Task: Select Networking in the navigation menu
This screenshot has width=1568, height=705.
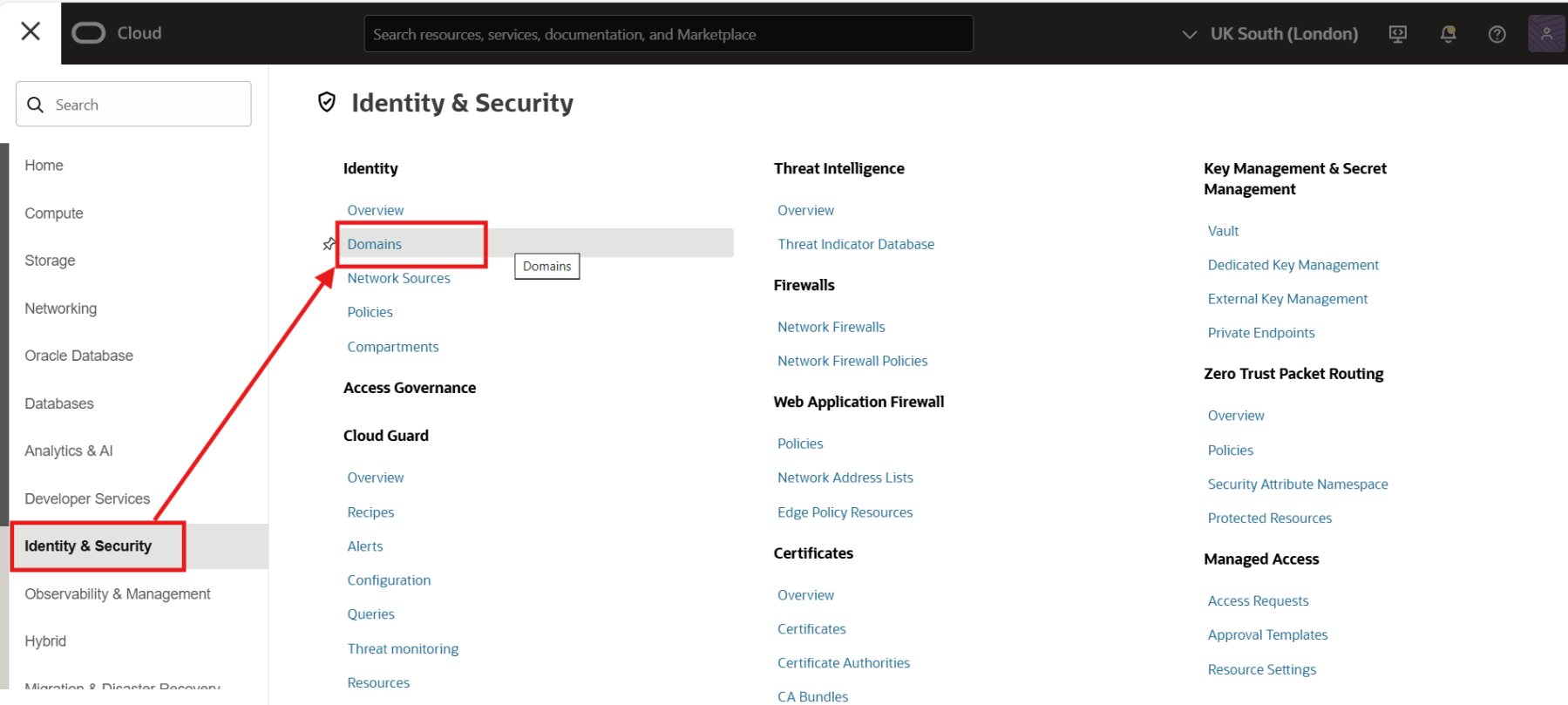Action: coord(61,308)
